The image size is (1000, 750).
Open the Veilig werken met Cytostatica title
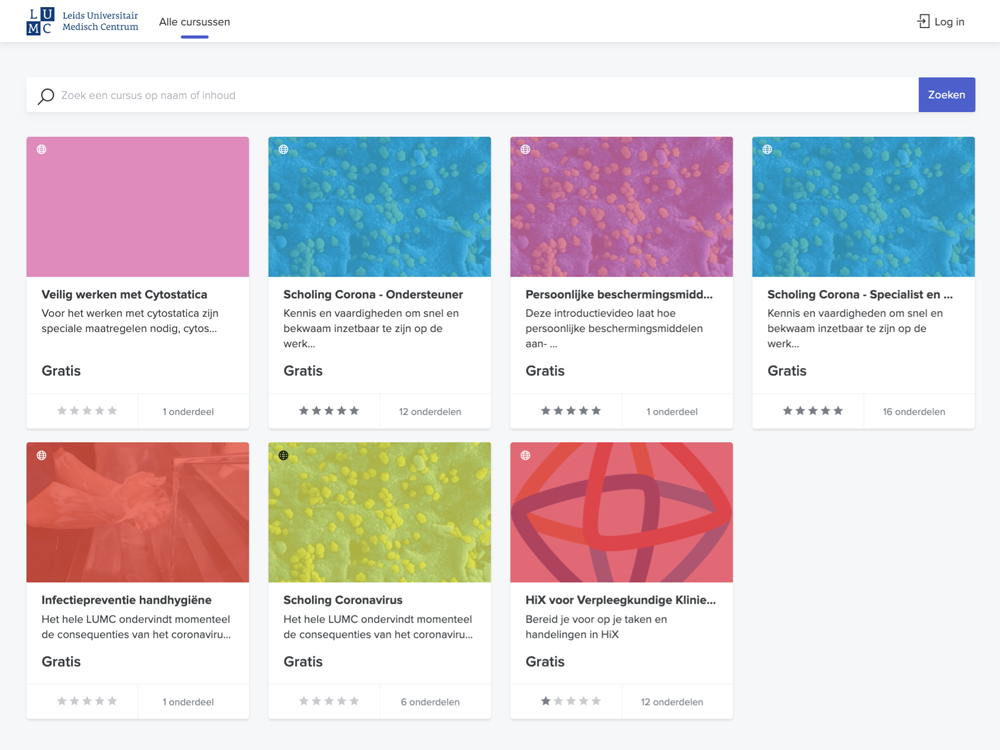(x=124, y=295)
